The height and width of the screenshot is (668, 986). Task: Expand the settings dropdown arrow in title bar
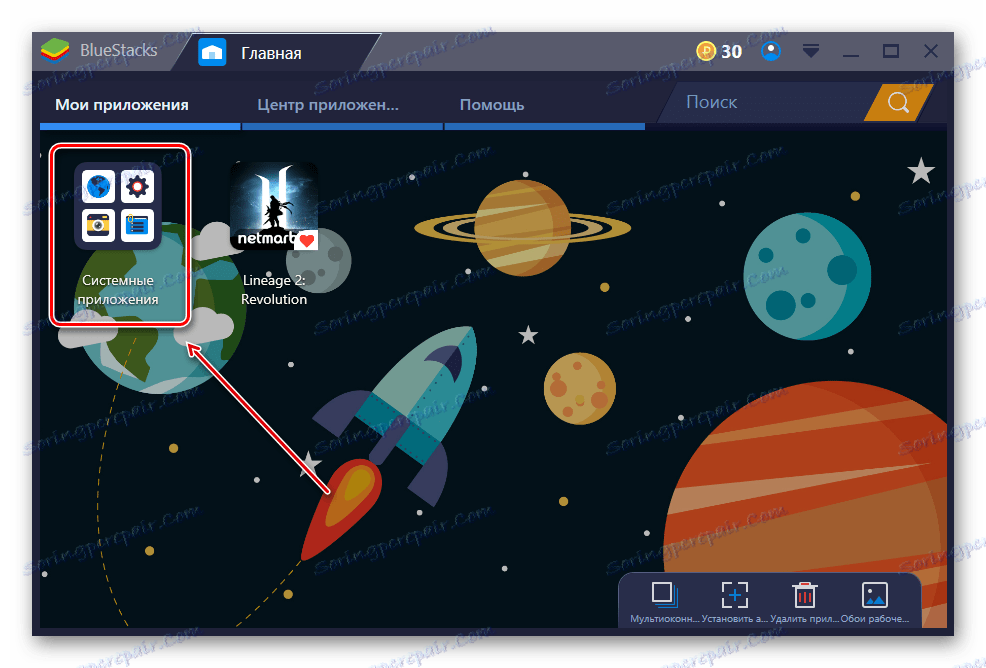pyautogui.click(x=811, y=50)
